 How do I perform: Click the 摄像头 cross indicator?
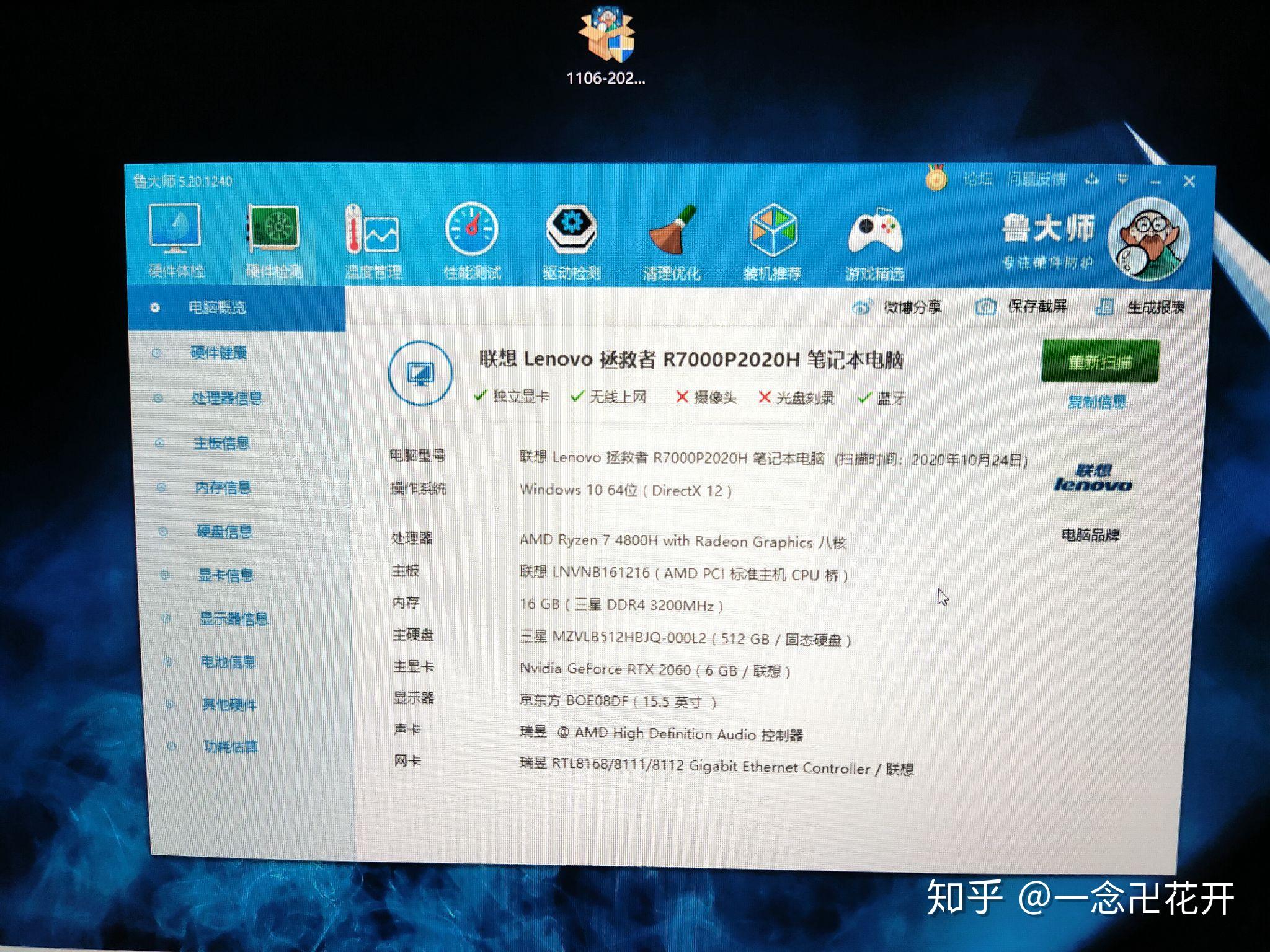[x=706, y=397]
